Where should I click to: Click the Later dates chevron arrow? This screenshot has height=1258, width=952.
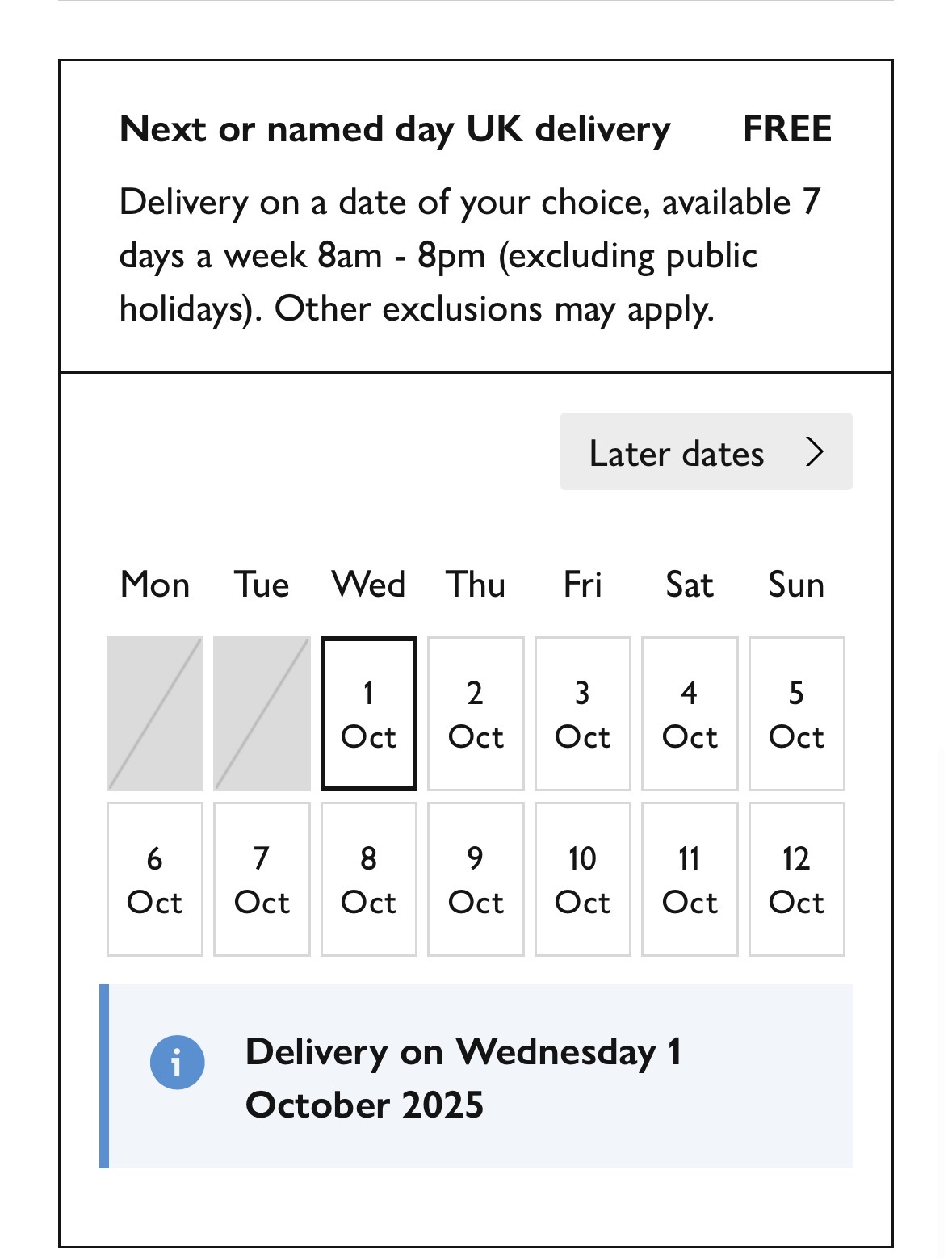click(x=815, y=452)
